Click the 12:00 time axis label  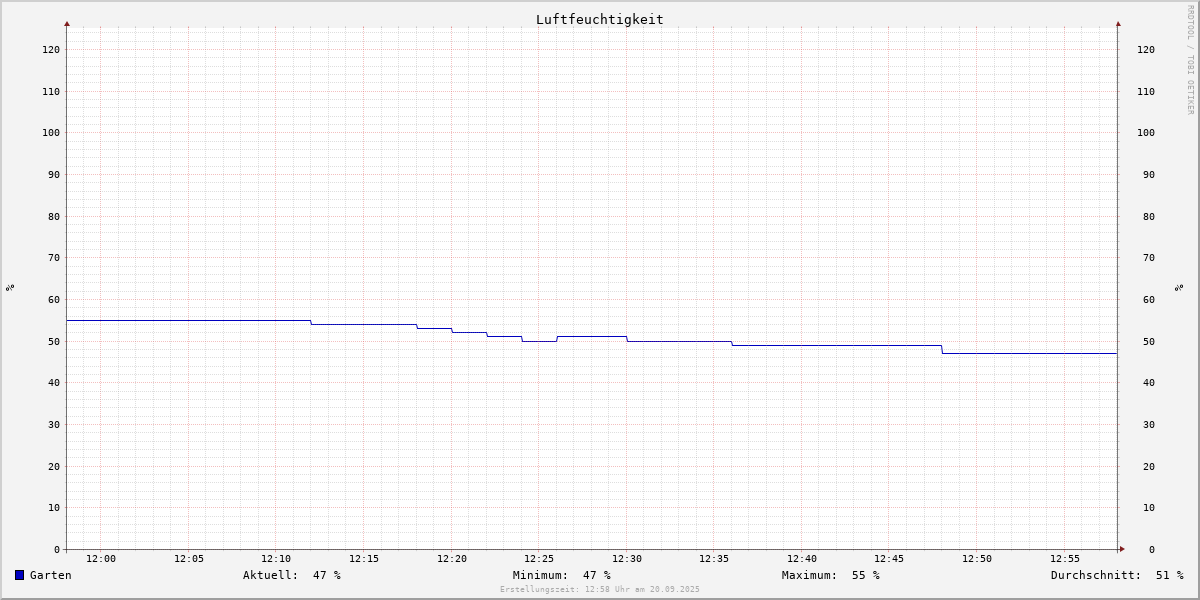101,559
